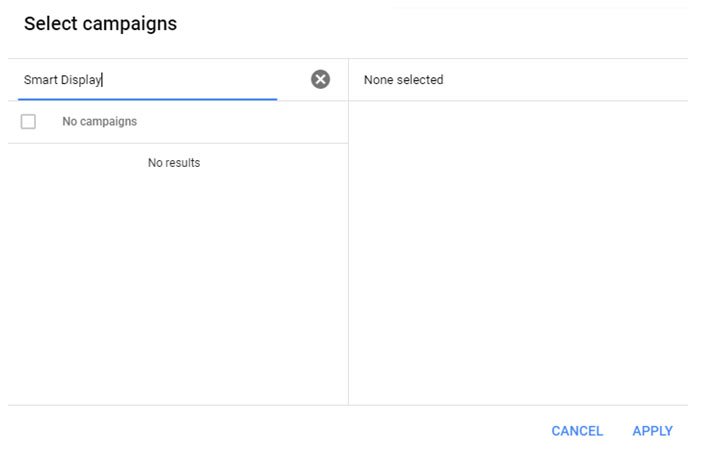Viewport: 702px width, 459px height.
Task: Place cursor after Smart Display text
Action: (x=103, y=80)
